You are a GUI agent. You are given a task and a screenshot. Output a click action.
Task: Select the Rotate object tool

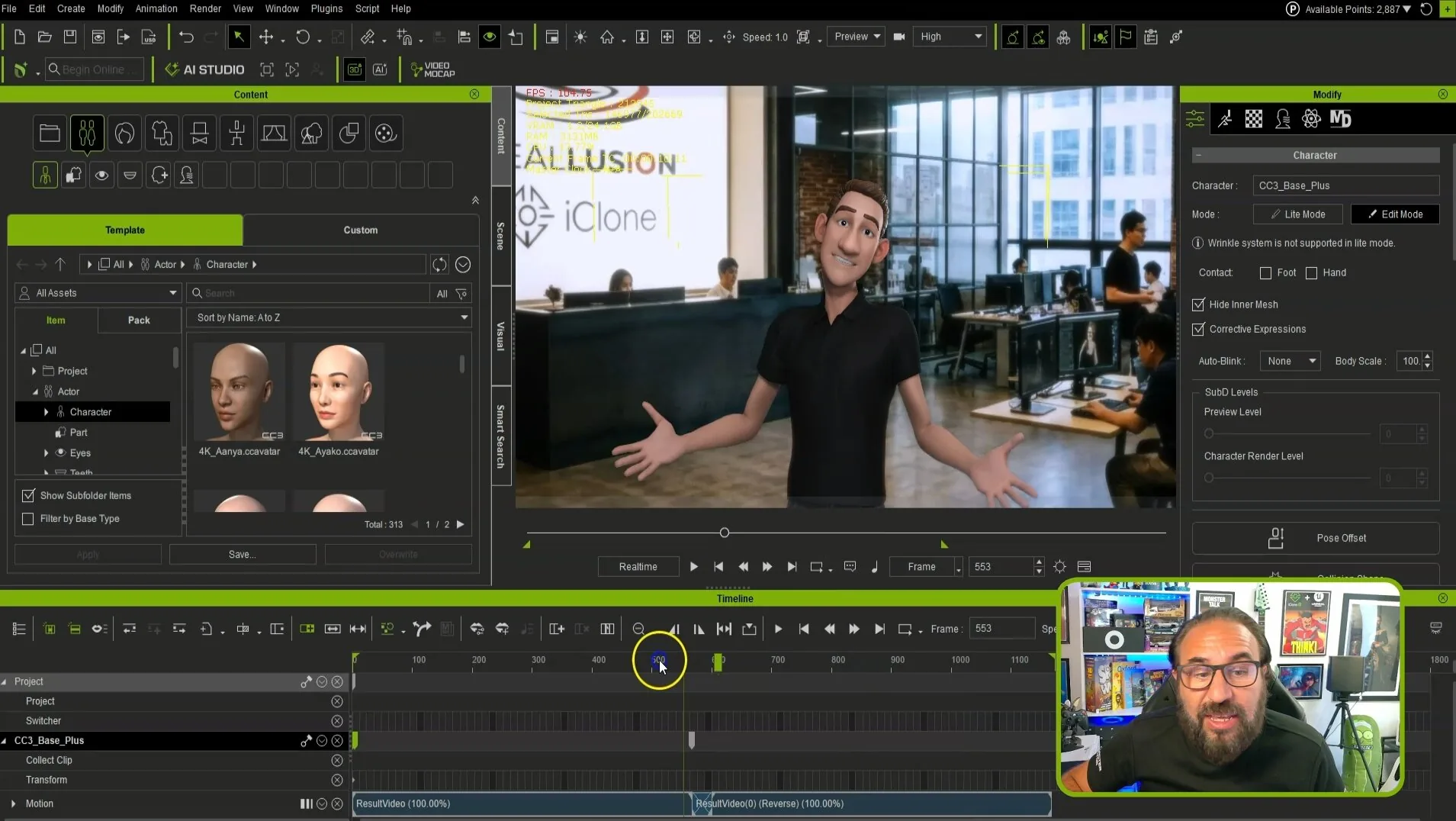303,37
